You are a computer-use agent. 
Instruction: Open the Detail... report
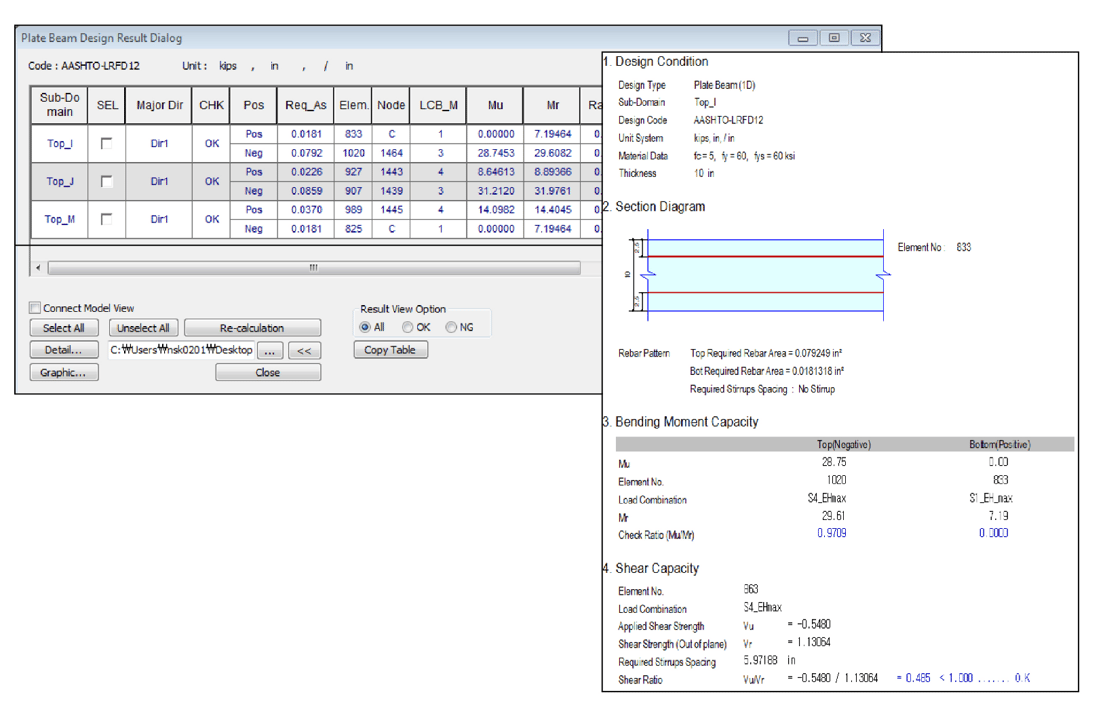click(64, 350)
